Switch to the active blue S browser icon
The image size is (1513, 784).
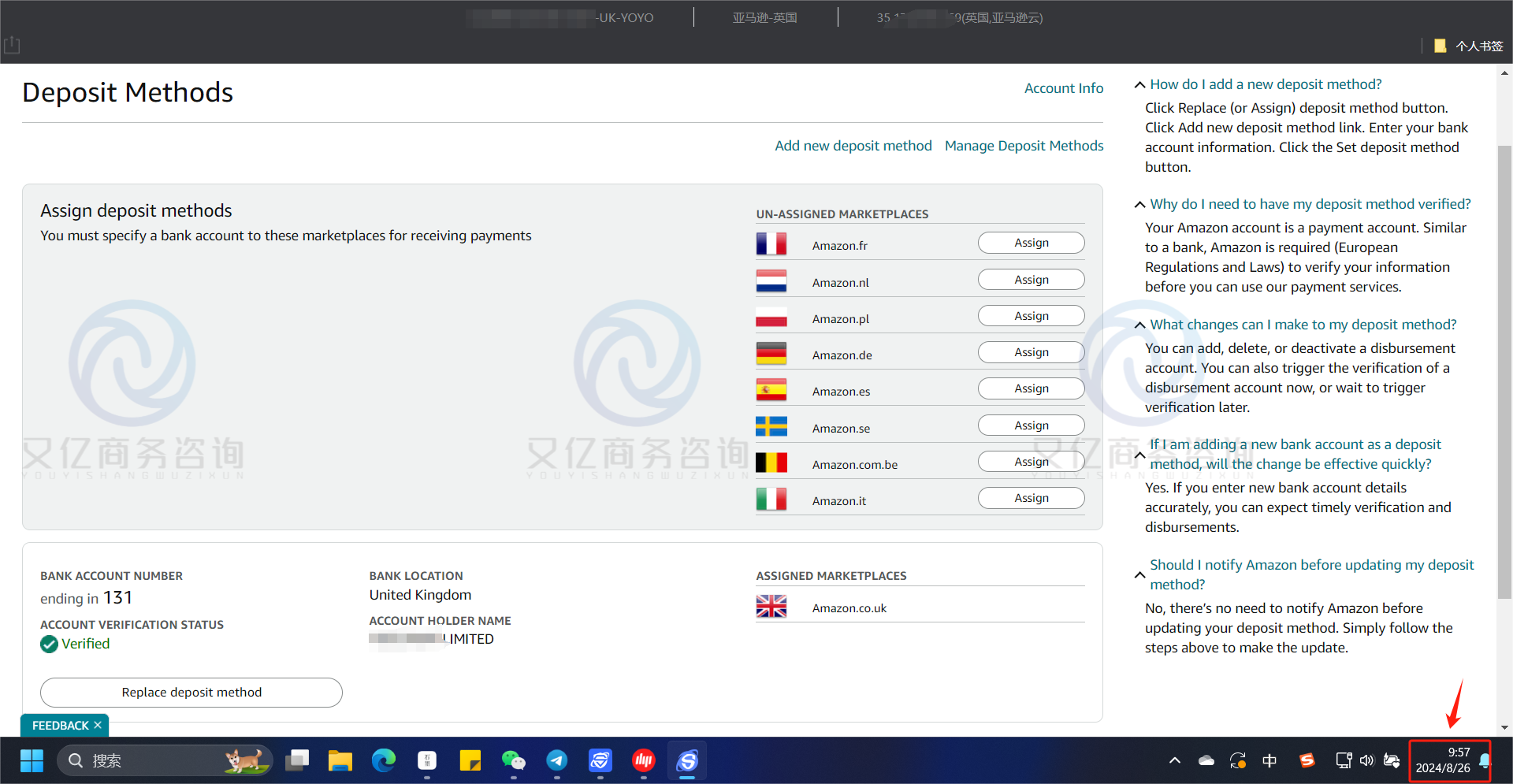coord(687,760)
